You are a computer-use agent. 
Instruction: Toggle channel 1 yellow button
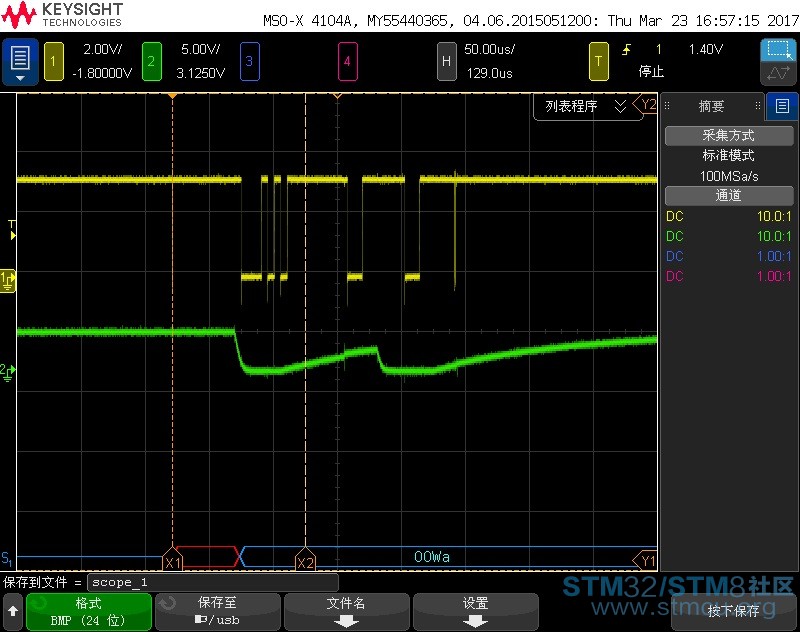(54, 61)
